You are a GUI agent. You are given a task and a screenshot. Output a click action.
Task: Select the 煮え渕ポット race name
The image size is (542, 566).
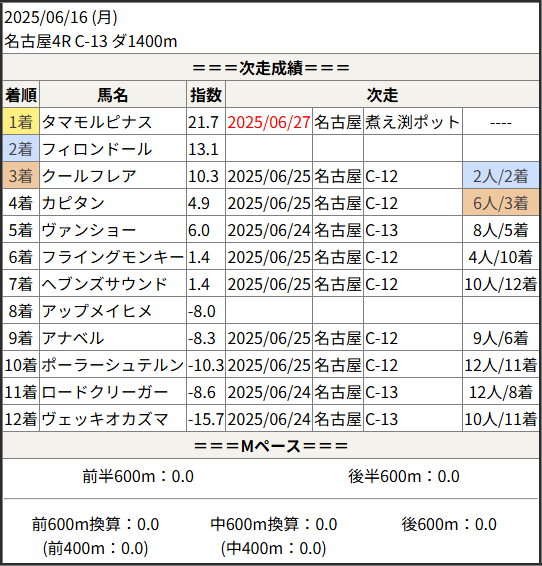point(412,122)
